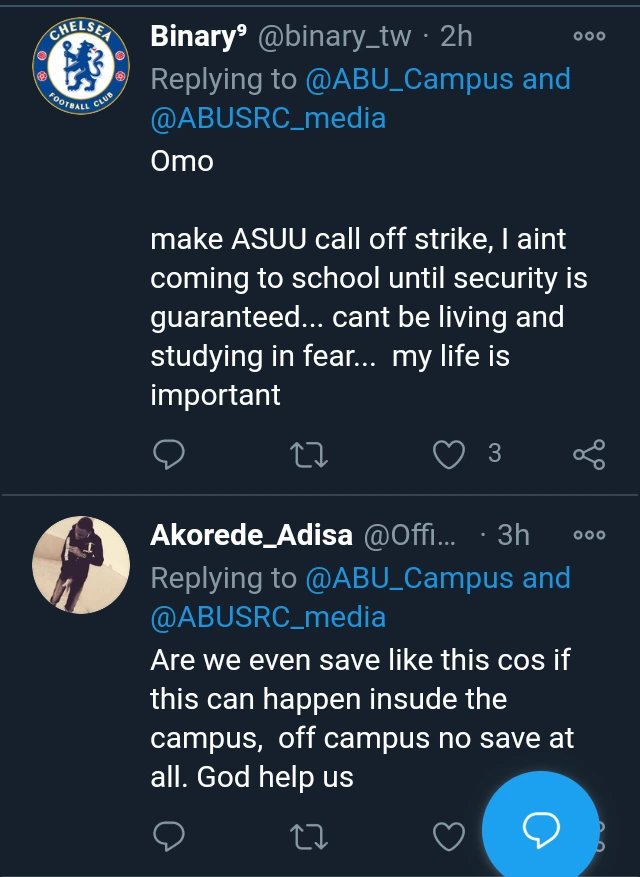Open Binary's display name profile
Viewport: 640px width, 877px height.
click(x=199, y=37)
